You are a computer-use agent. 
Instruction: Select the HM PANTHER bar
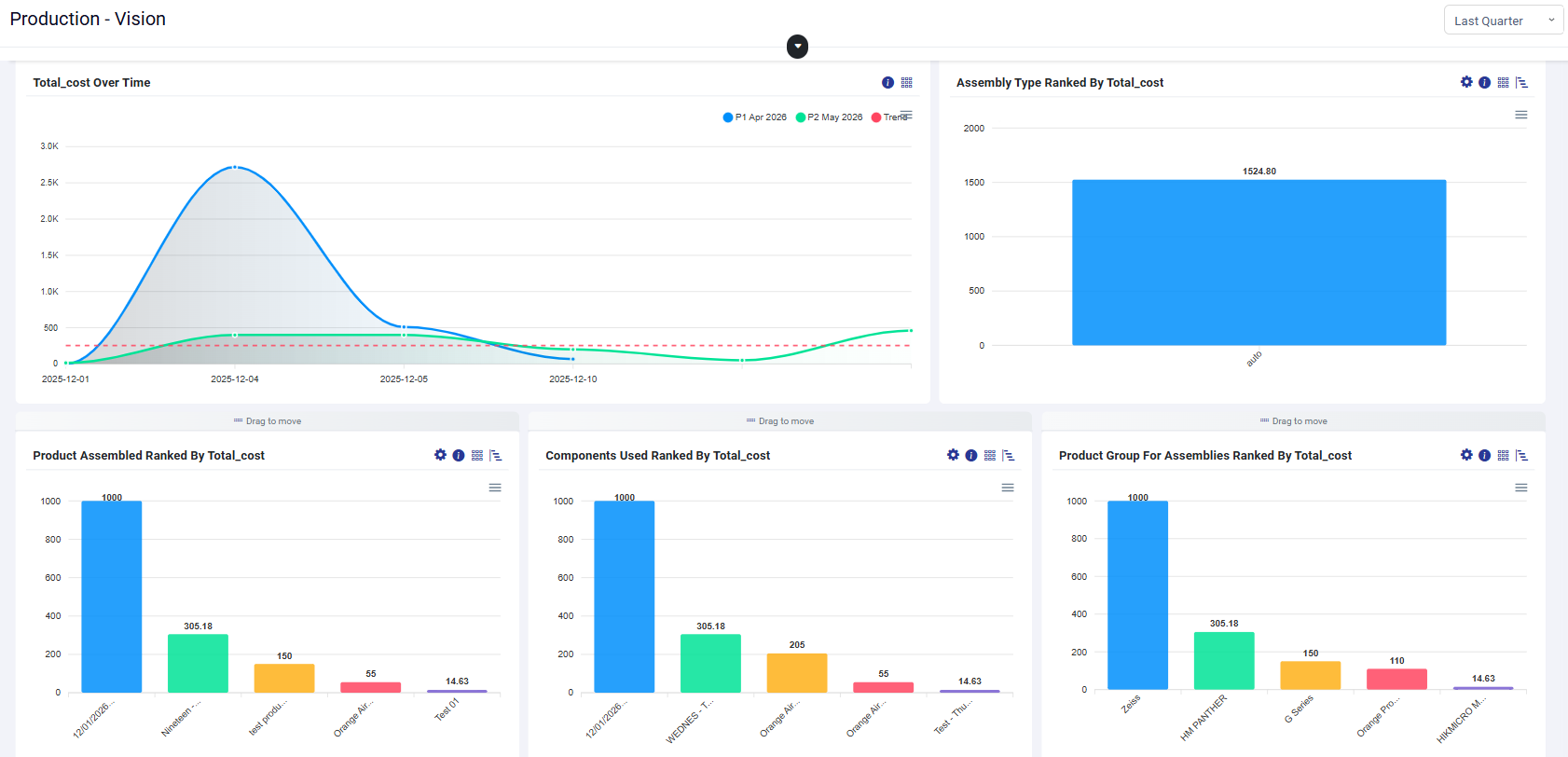[1224, 661]
